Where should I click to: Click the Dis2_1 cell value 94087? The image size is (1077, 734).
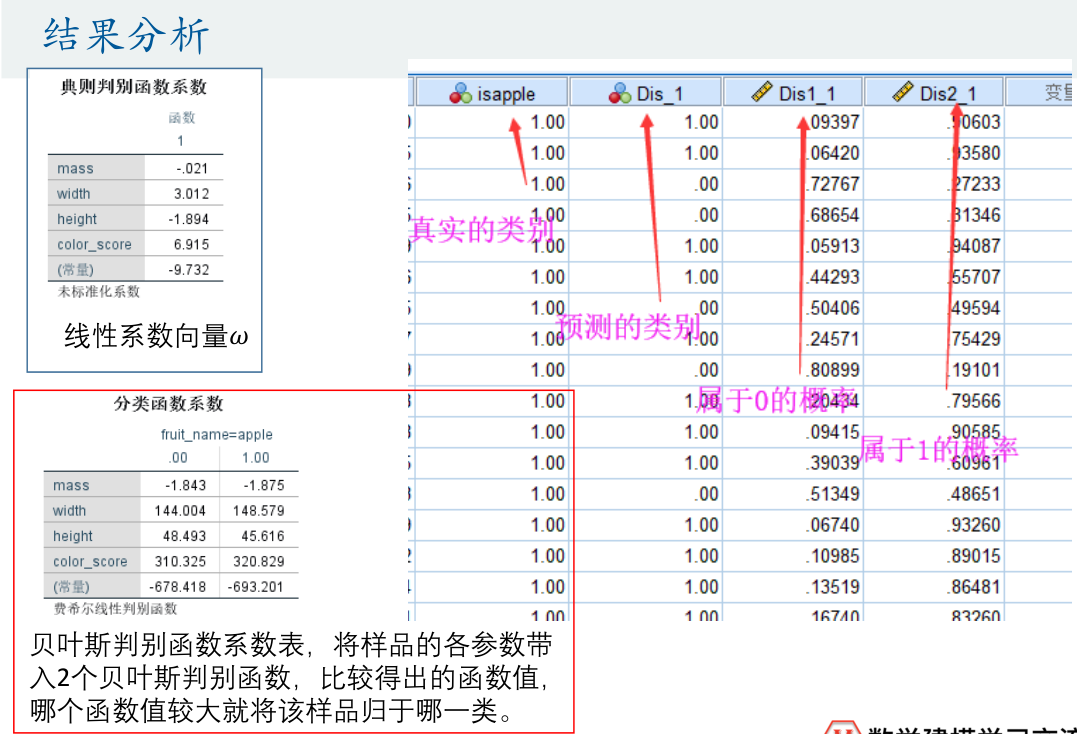point(976,246)
